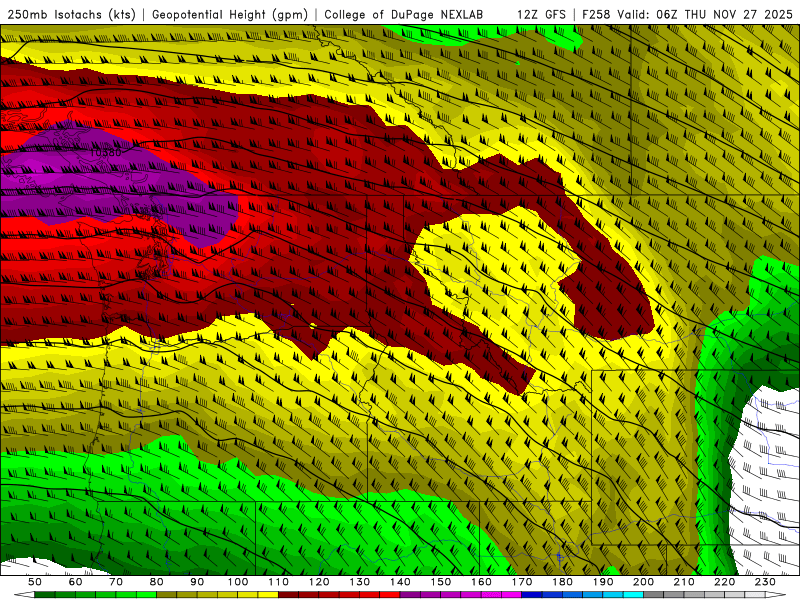This screenshot has height=600, width=800.
Task: Click the 170 knot legend label
Action: (522, 582)
